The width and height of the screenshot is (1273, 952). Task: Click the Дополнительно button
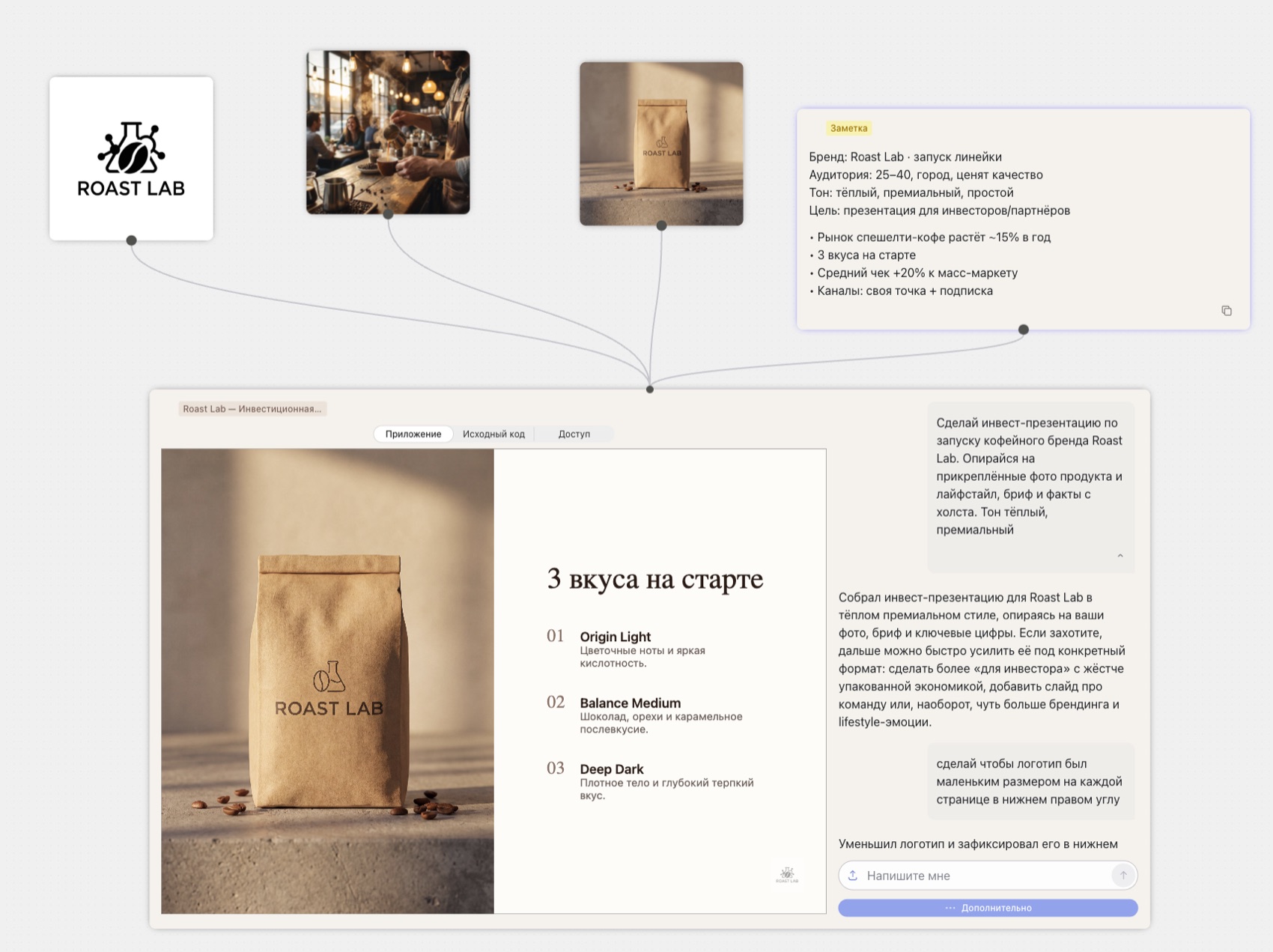click(x=988, y=908)
